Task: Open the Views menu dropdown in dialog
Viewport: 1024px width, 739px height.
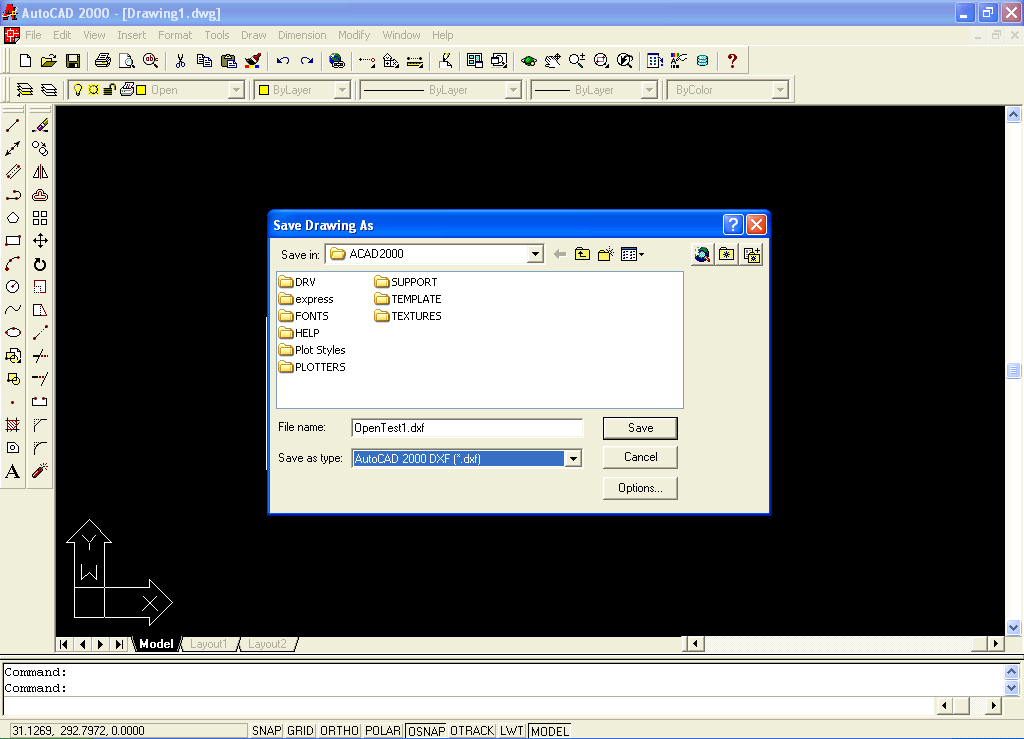Action: (x=632, y=254)
